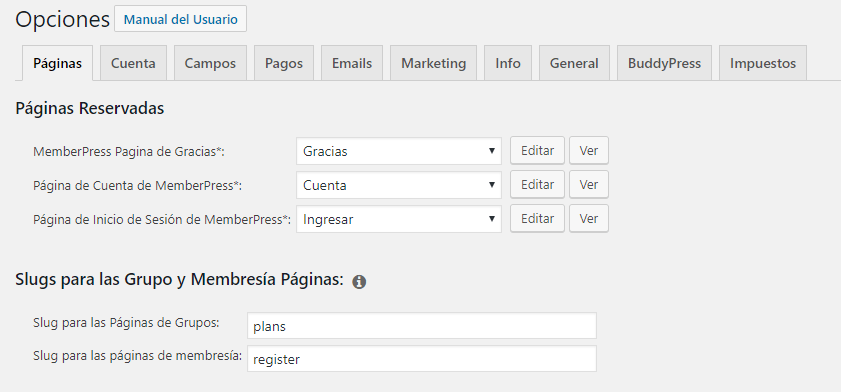This screenshot has height=392, width=841.
Task: Go to the Pagos tab
Action: pyautogui.click(x=284, y=63)
